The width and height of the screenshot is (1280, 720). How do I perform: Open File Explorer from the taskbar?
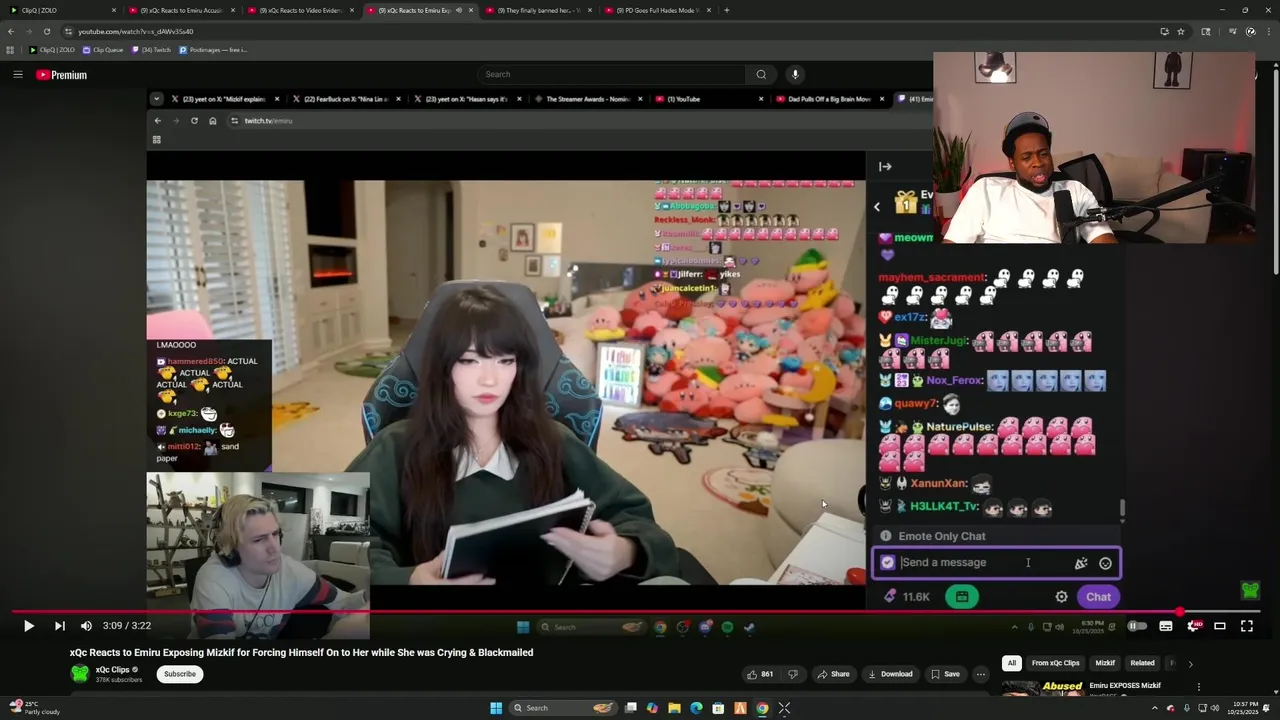coord(674,708)
